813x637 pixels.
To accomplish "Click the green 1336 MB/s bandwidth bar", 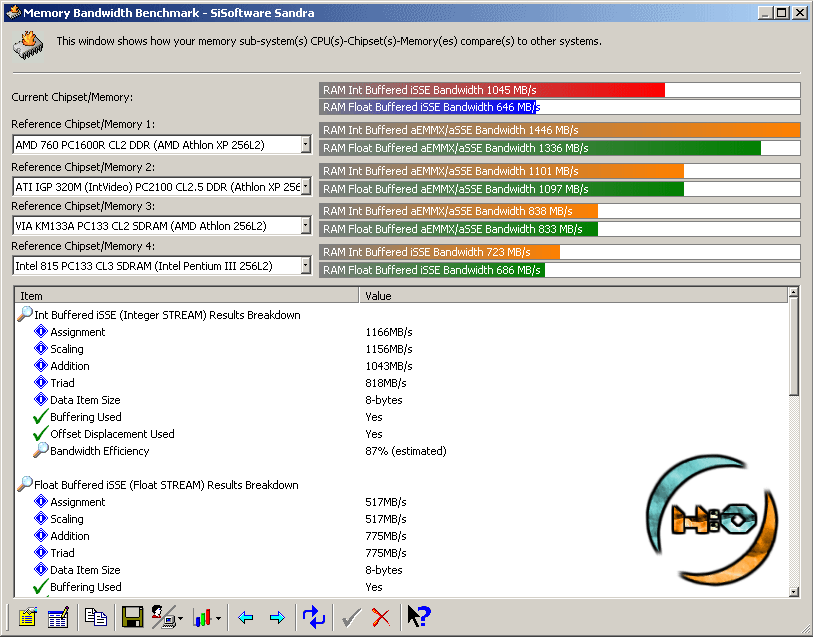I will [x=540, y=148].
